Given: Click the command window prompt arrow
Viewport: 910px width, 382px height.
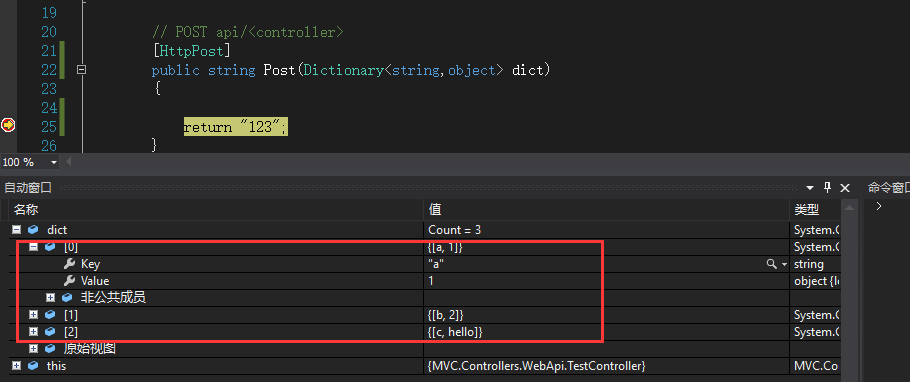Looking at the screenshot, I should coord(879,206).
